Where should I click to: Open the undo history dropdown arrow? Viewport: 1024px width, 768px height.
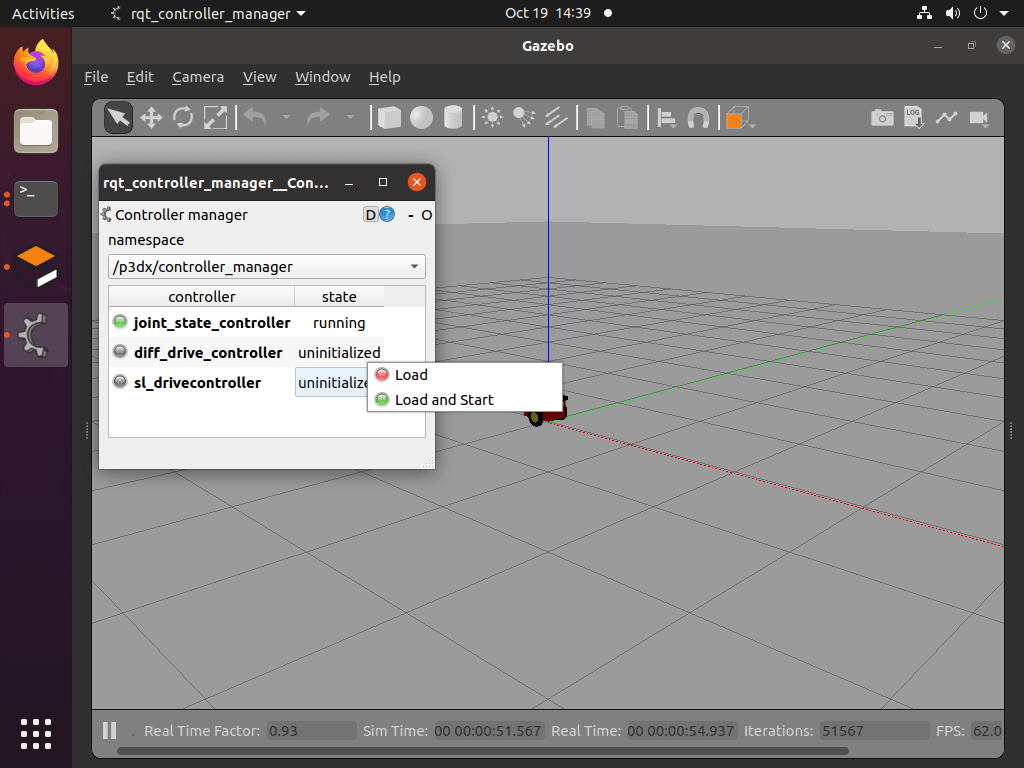coord(286,118)
